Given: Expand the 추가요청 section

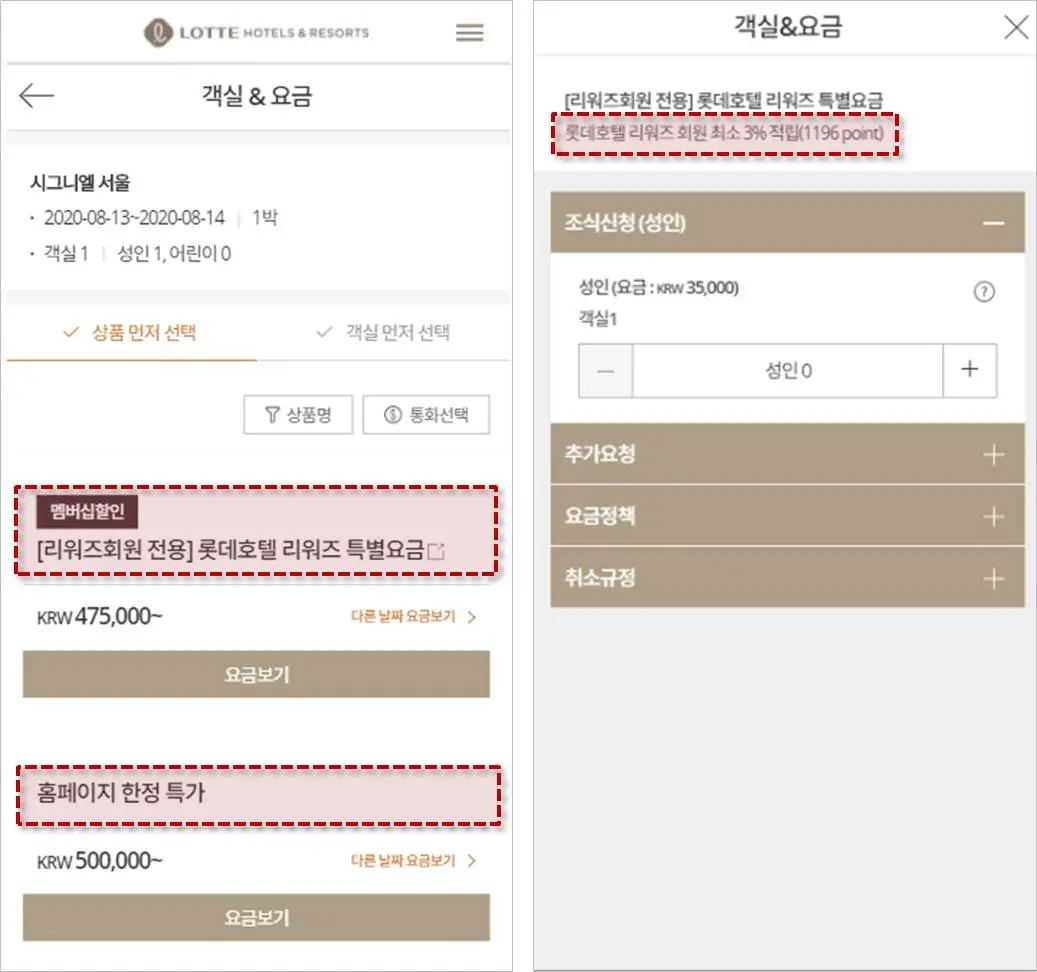Looking at the screenshot, I should coord(787,454).
